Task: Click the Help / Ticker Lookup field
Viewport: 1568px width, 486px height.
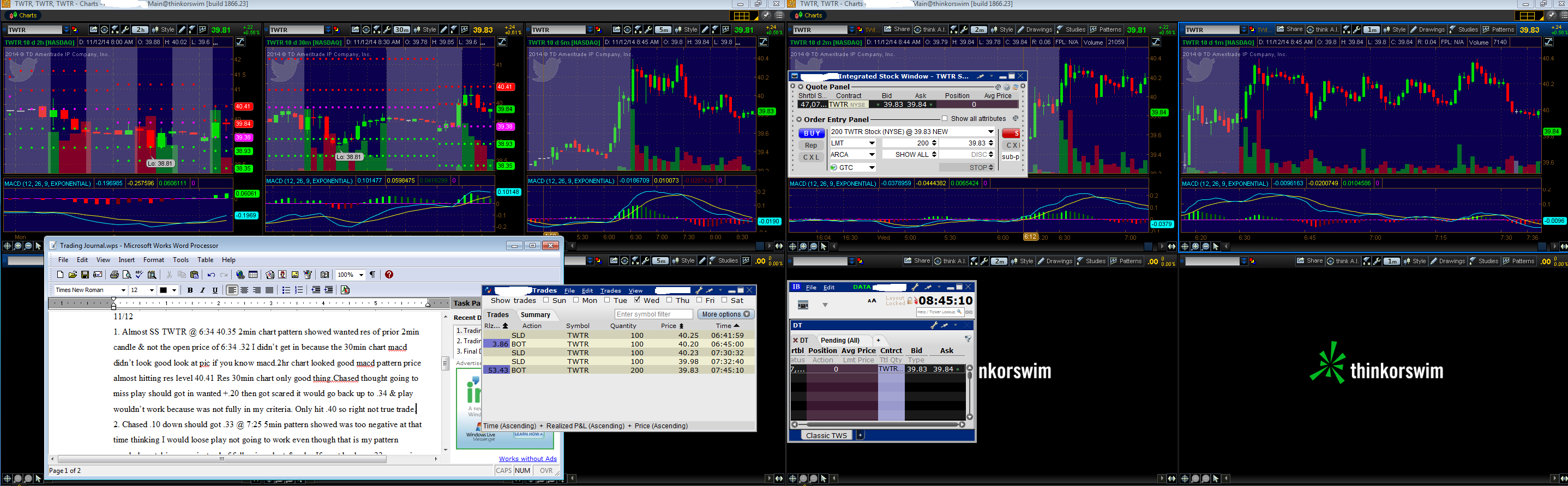Action: 940,312
